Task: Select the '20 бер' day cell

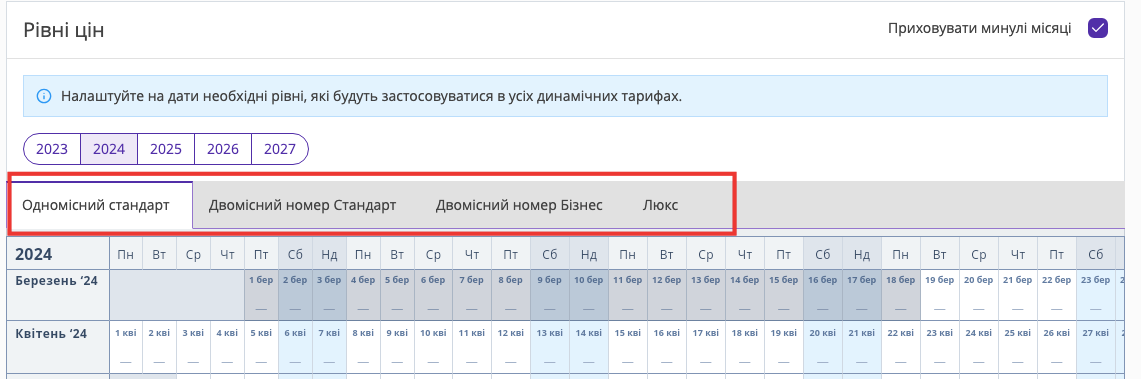Action: click(979, 295)
